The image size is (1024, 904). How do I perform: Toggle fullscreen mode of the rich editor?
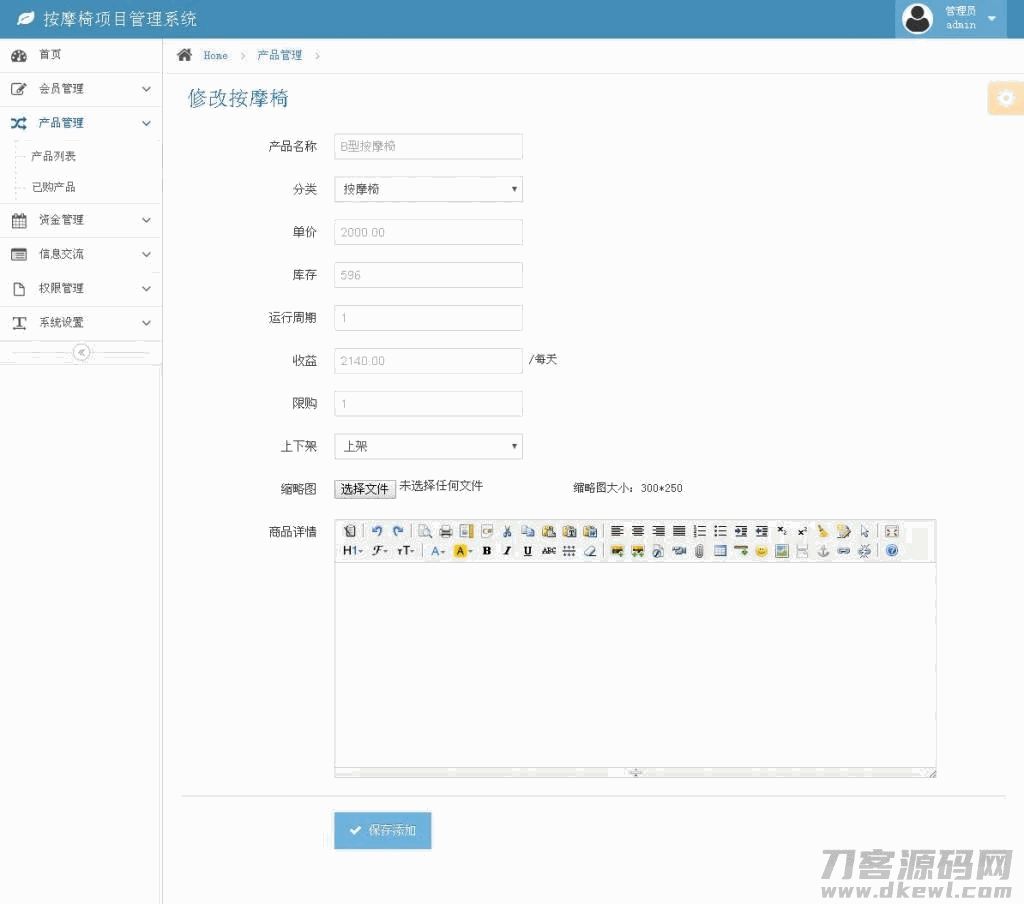click(x=892, y=531)
